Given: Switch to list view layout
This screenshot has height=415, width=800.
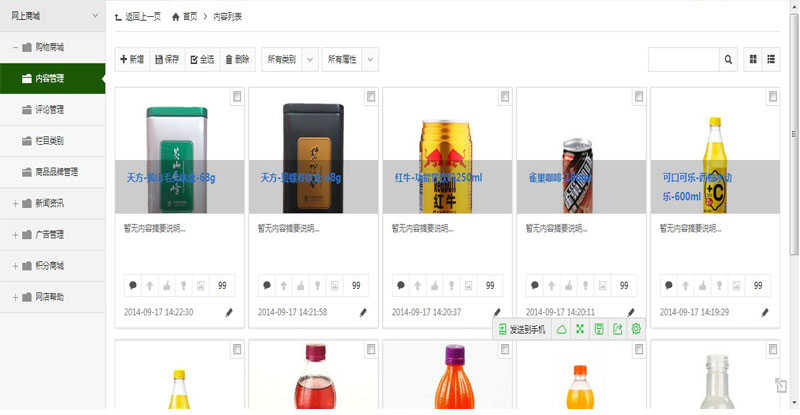Looking at the screenshot, I should (x=771, y=60).
